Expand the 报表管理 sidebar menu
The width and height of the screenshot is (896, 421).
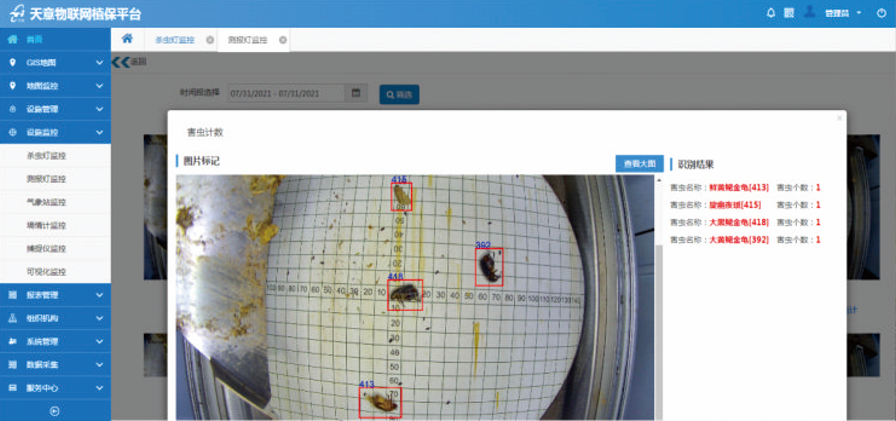[55, 295]
